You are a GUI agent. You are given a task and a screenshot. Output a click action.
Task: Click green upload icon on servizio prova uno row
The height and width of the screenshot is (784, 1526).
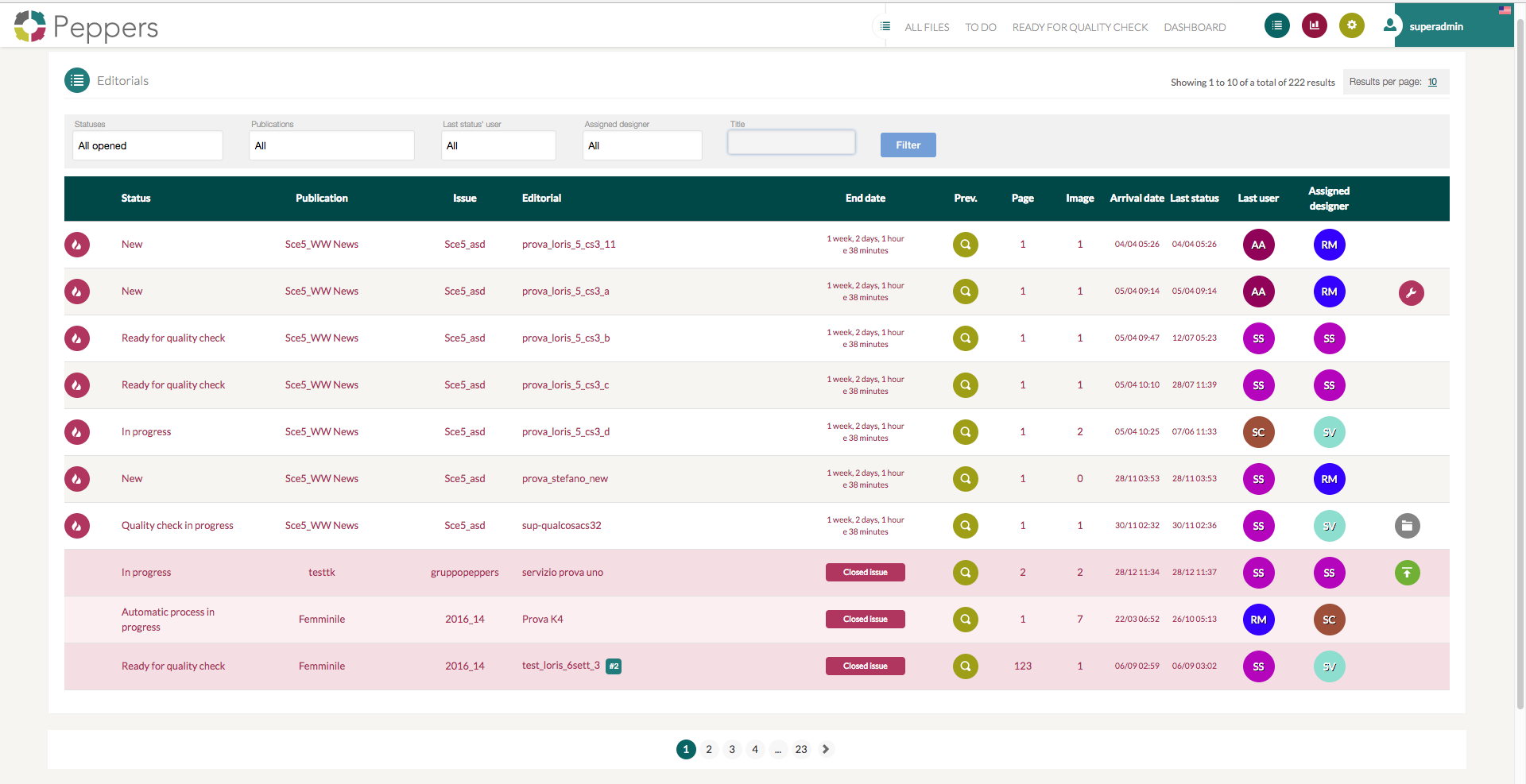point(1407,573)
